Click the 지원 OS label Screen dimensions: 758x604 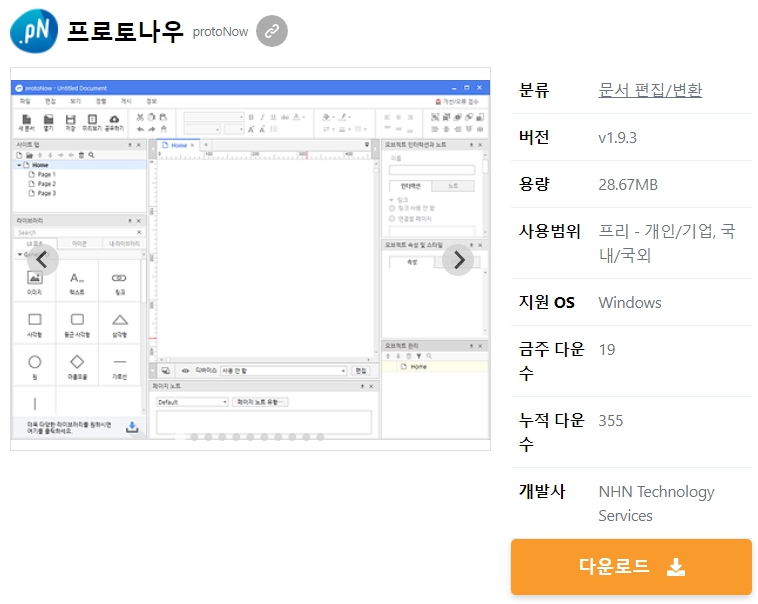pos(547,302)
